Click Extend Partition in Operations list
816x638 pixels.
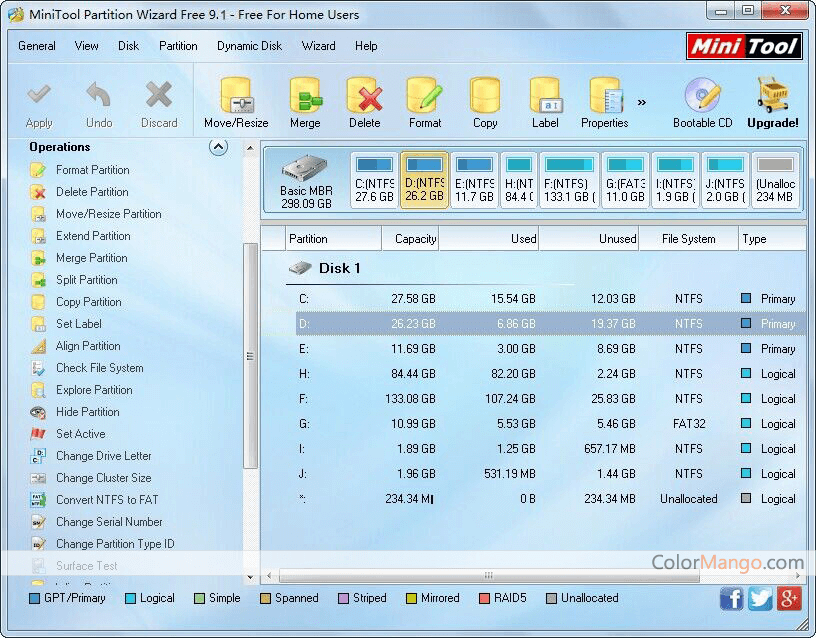93,236
